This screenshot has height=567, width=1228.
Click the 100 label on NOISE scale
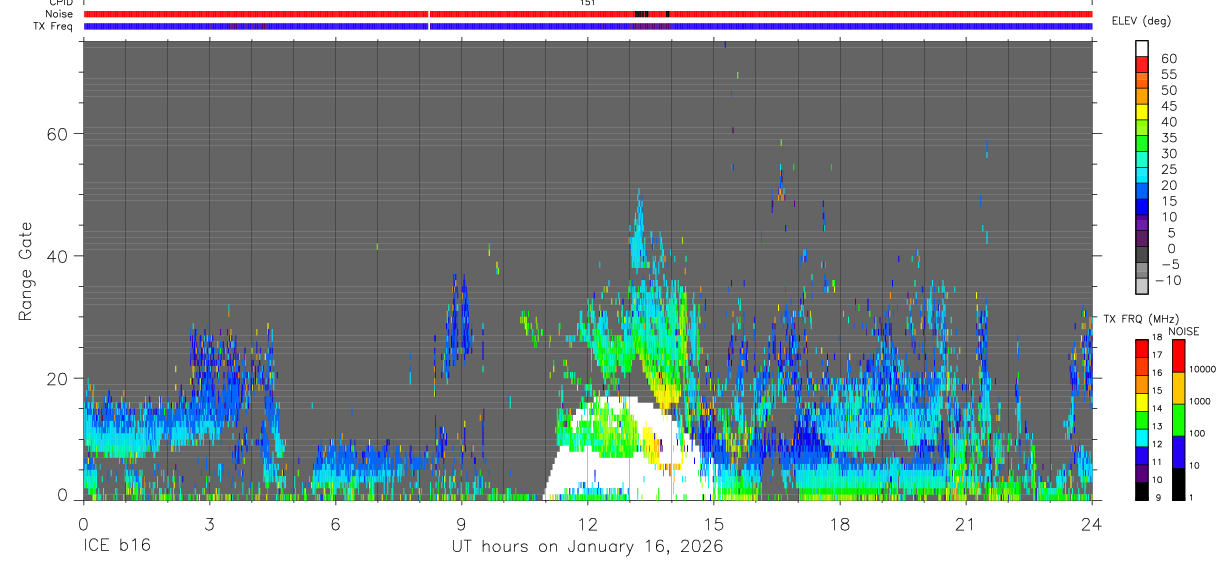click(1197, 434)
